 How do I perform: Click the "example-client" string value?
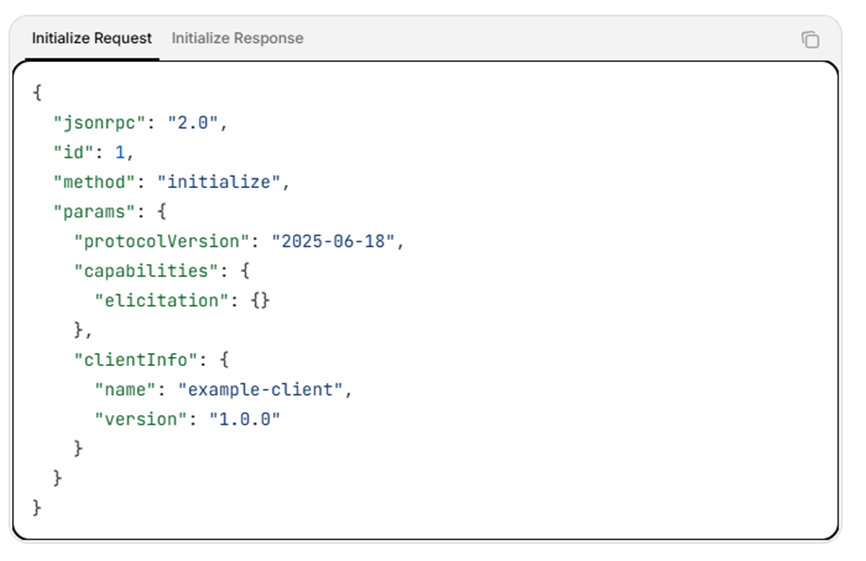click(x=264, y=389)
